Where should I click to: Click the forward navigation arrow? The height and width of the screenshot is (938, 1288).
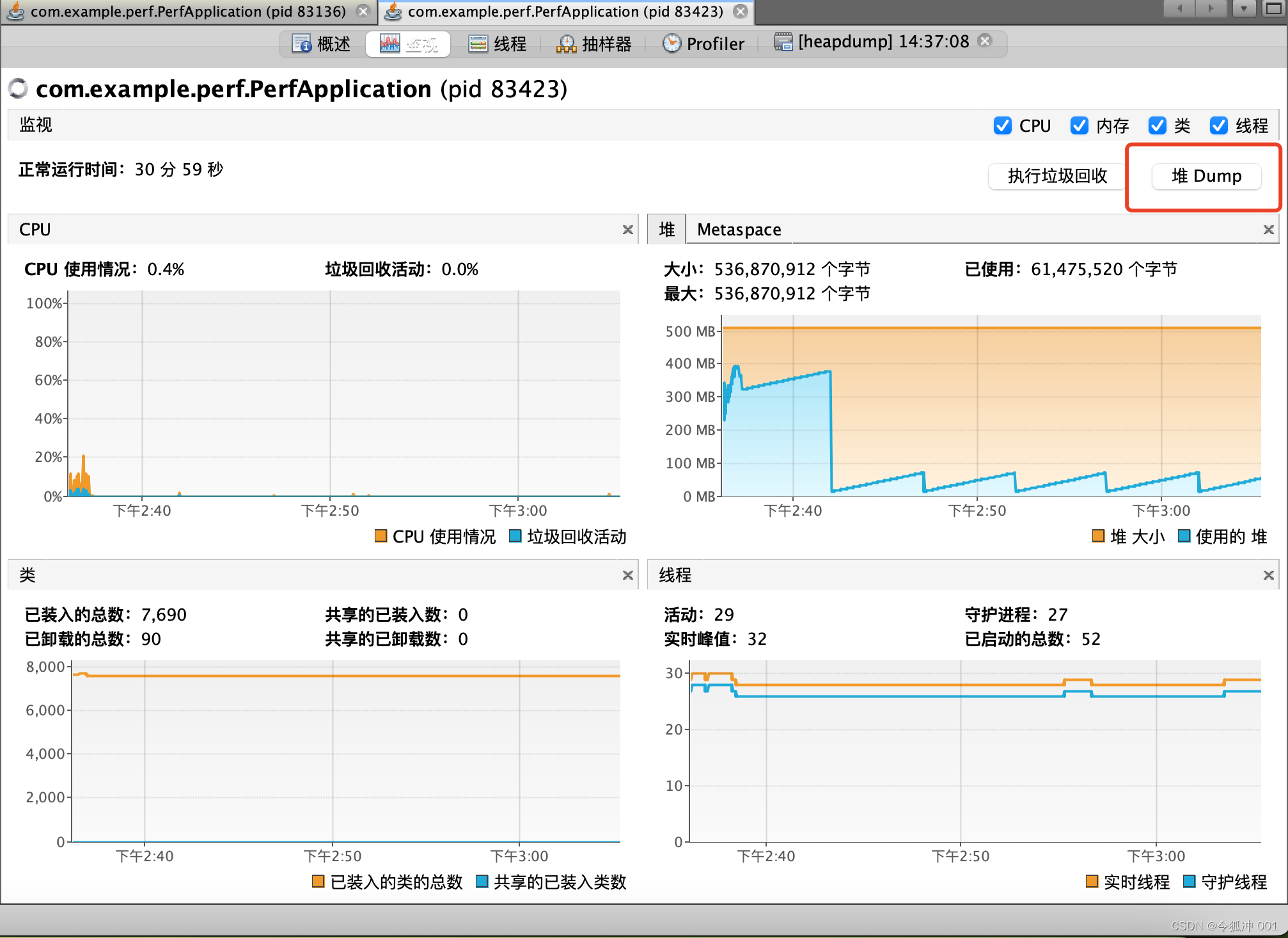pyautogui.click(x=1212, y=8)
